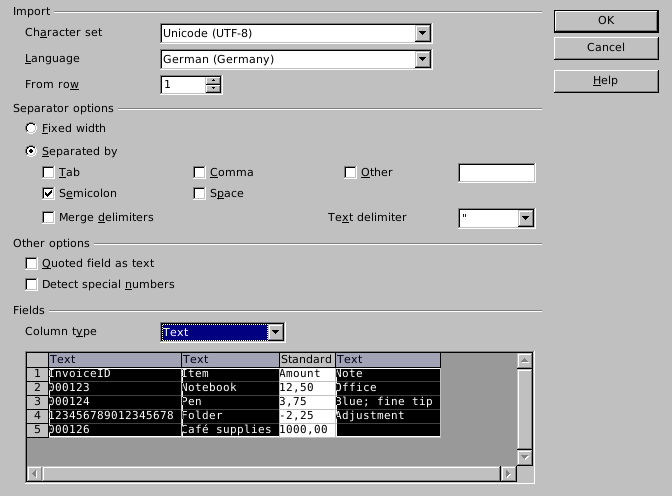This screenshot has width=672, height=496.
Task: Click the Other separator text field
Action: click(497, 173)
